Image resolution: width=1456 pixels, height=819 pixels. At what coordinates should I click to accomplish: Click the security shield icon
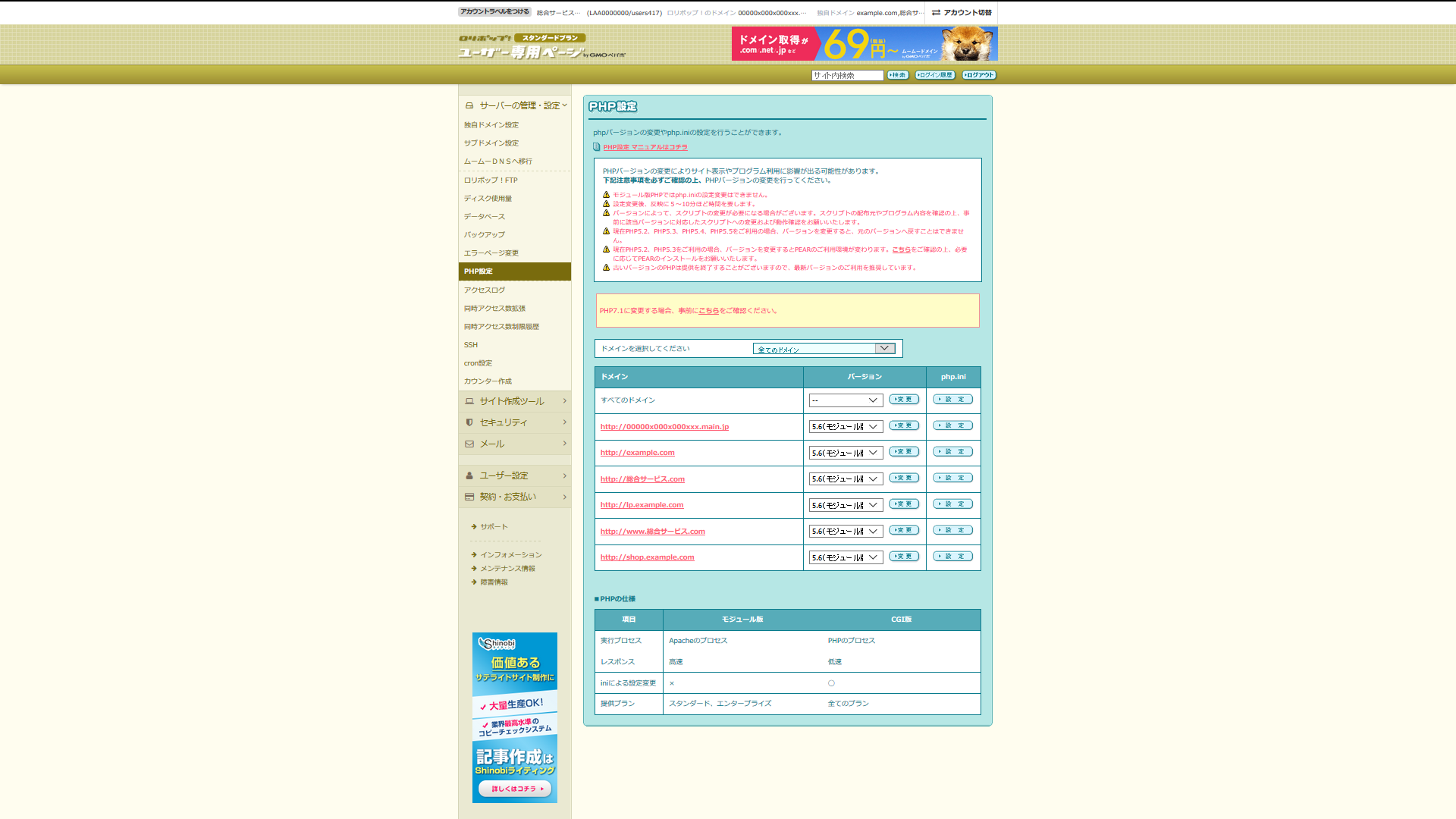pos(469,422)
